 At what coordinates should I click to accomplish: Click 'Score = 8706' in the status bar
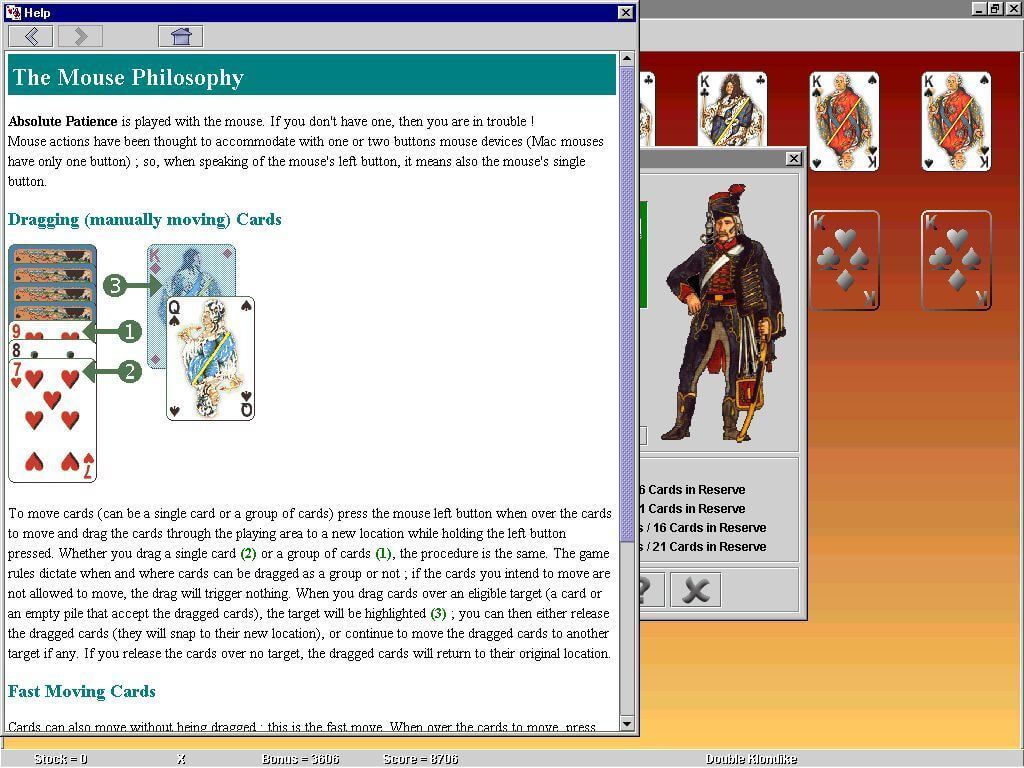pos(420,759)
